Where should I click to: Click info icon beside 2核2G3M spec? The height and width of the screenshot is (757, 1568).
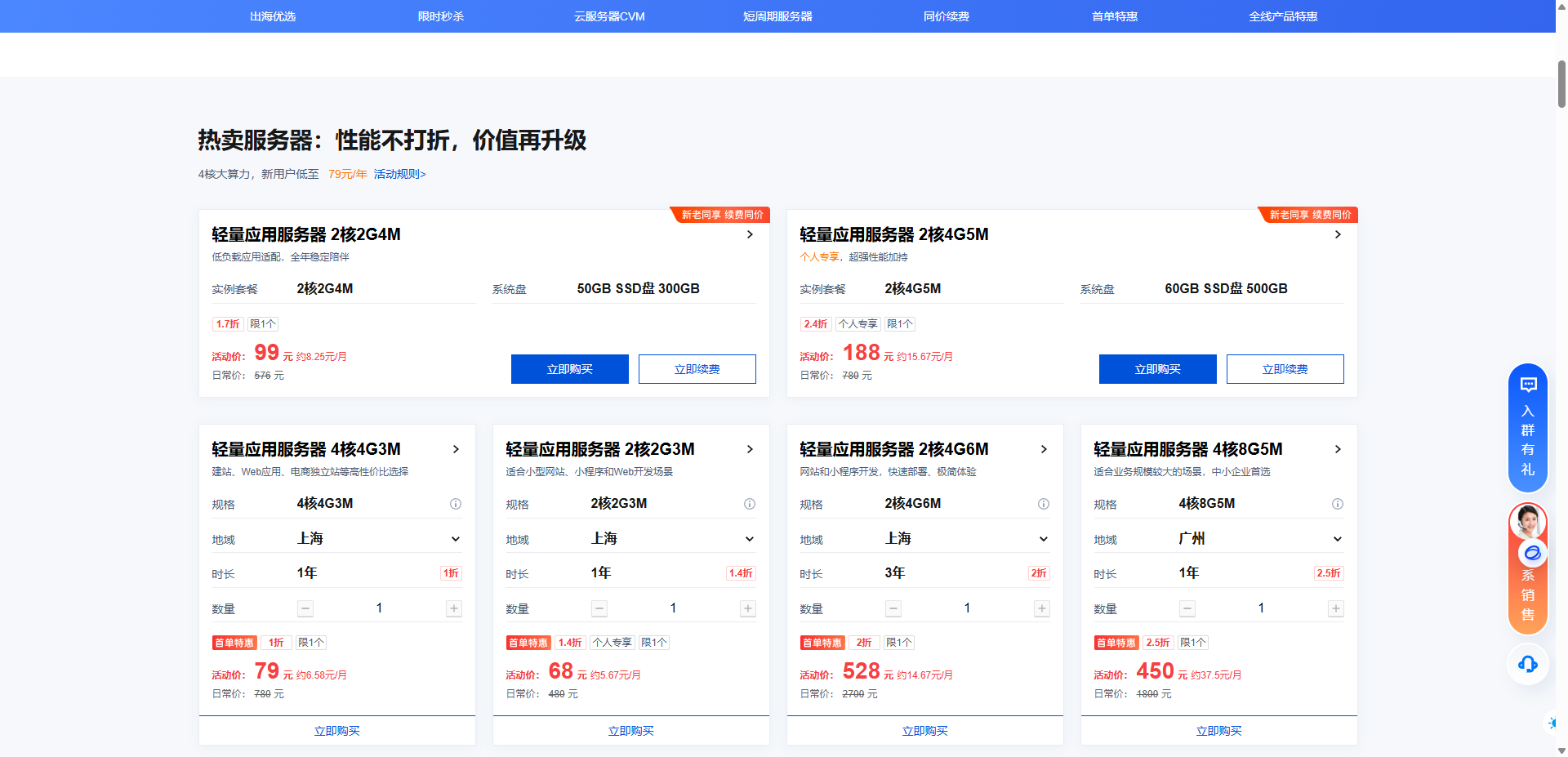750,504
